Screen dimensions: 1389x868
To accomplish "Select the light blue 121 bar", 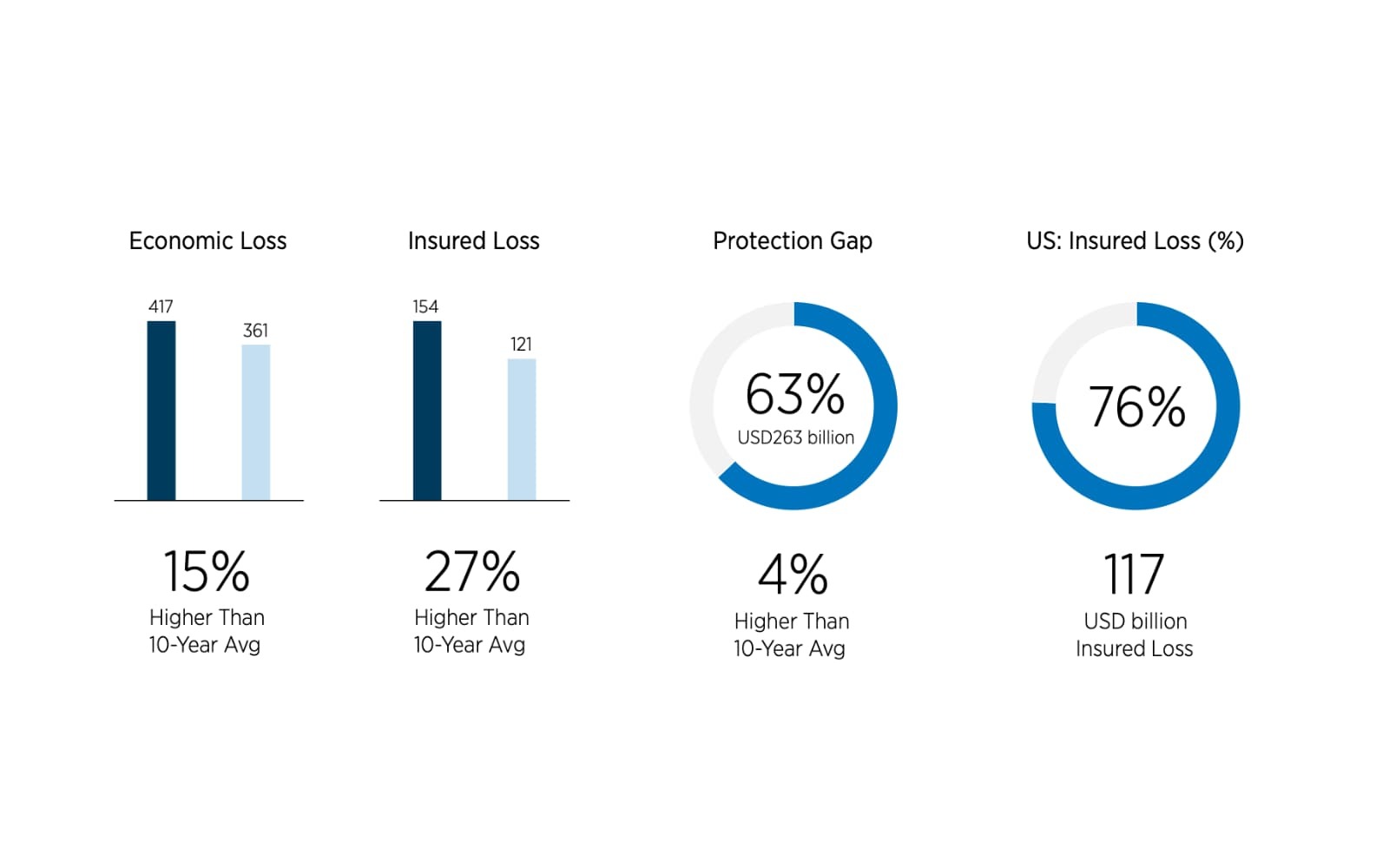I will 521,430.
